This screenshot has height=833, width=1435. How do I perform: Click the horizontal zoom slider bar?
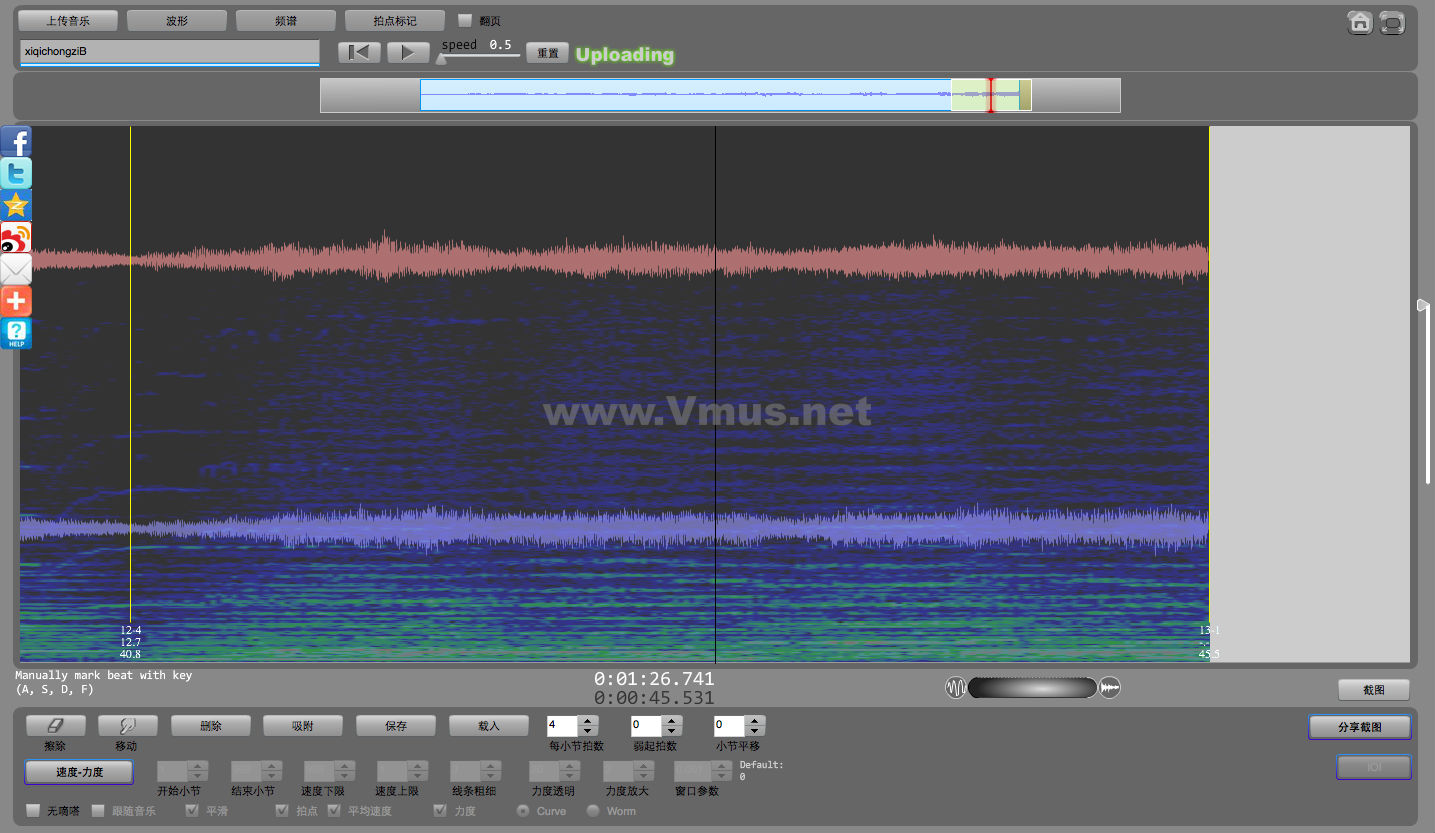(x=1032, y=688)
